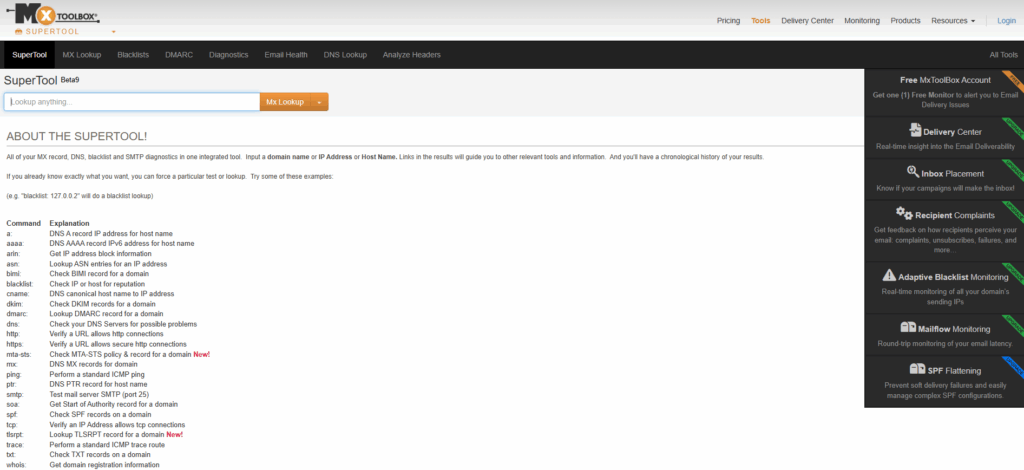1024x470 pixels.
Task: Open the SUPERTOOL dropdown arrow under the logo
Action: 114,31
